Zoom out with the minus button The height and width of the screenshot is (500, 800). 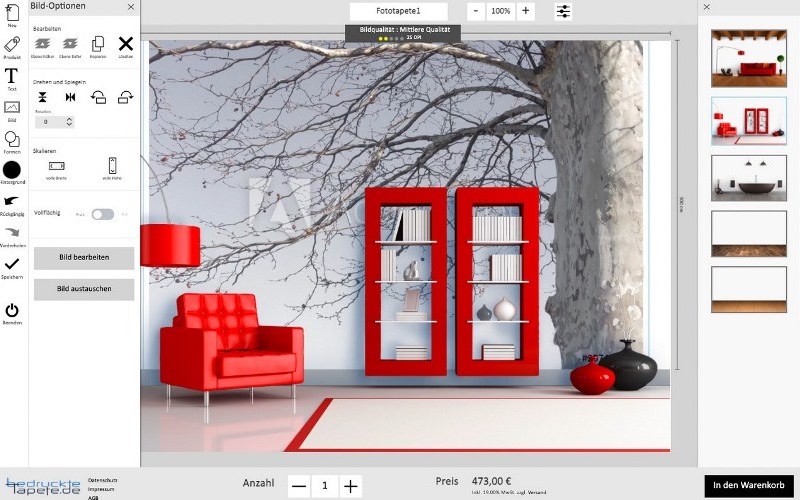(475, 11)
